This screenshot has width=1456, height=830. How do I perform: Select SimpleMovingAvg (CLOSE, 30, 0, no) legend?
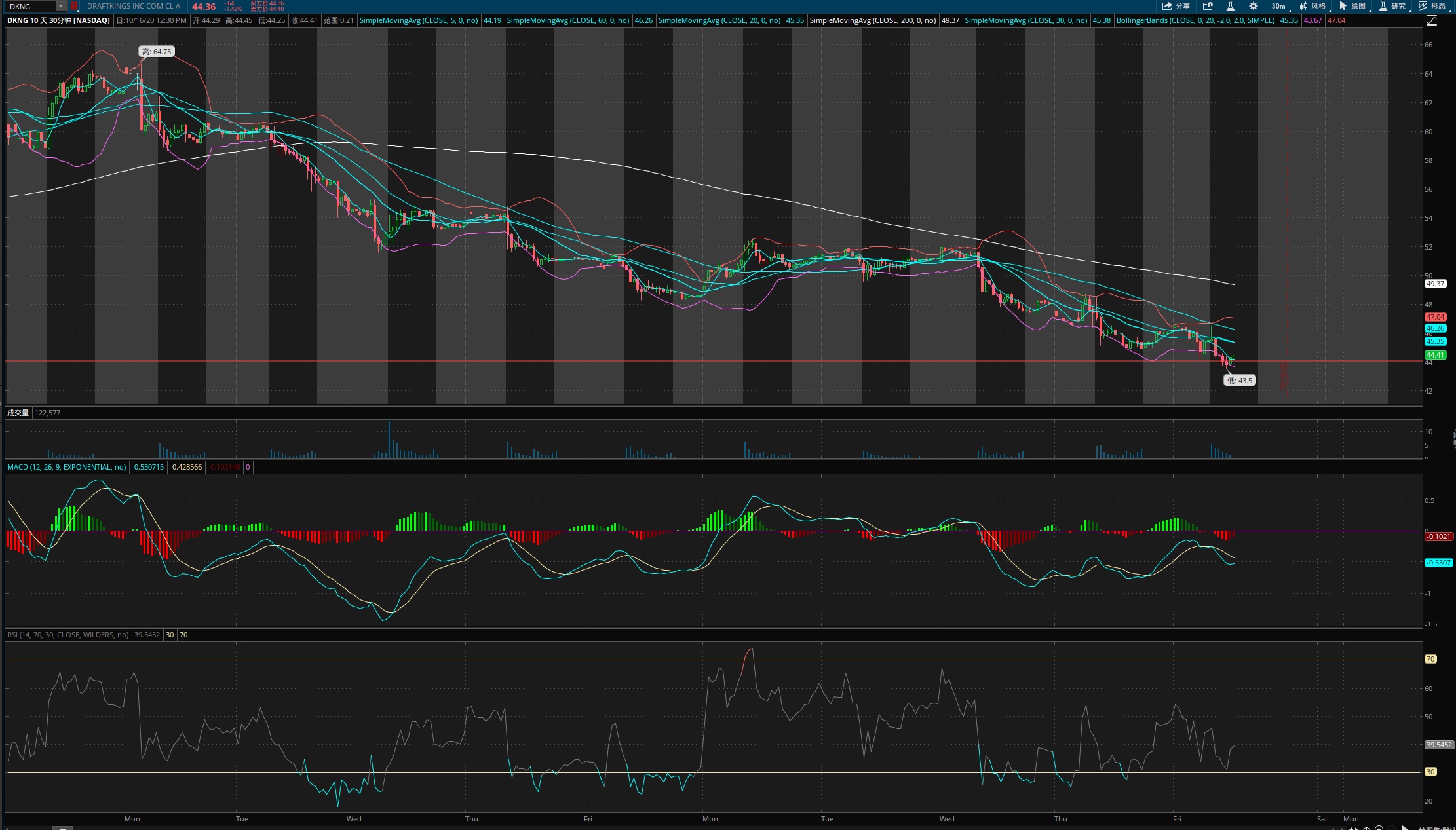coord(1026,20)
